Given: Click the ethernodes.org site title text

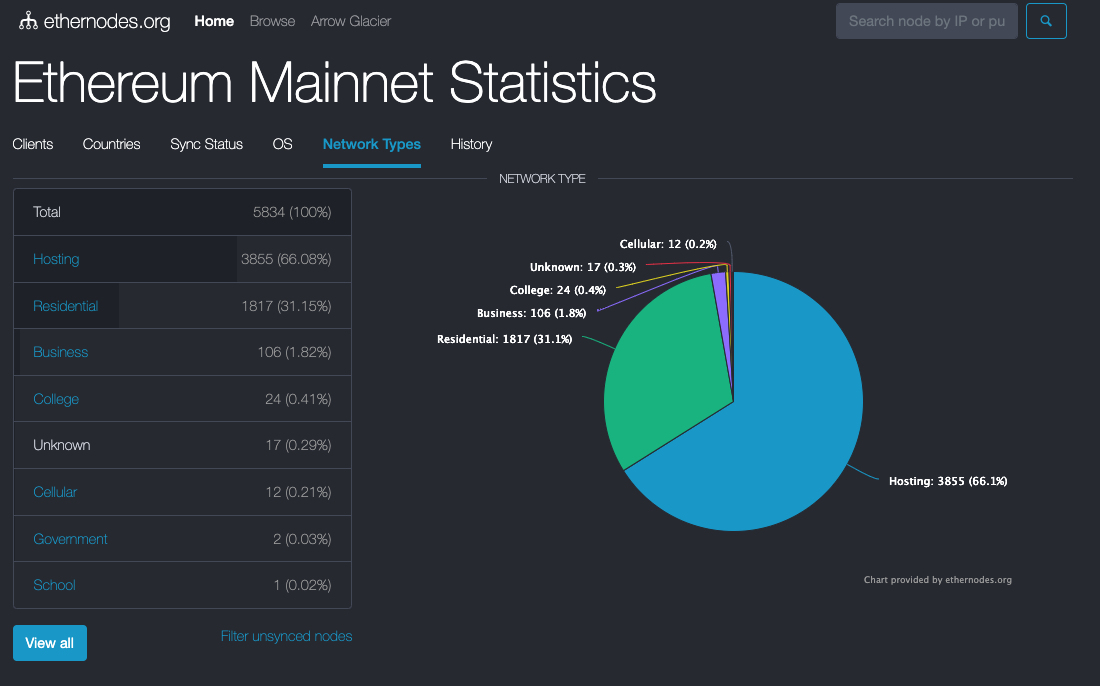Looking at the screenshot, I should (x=107, y=21).
